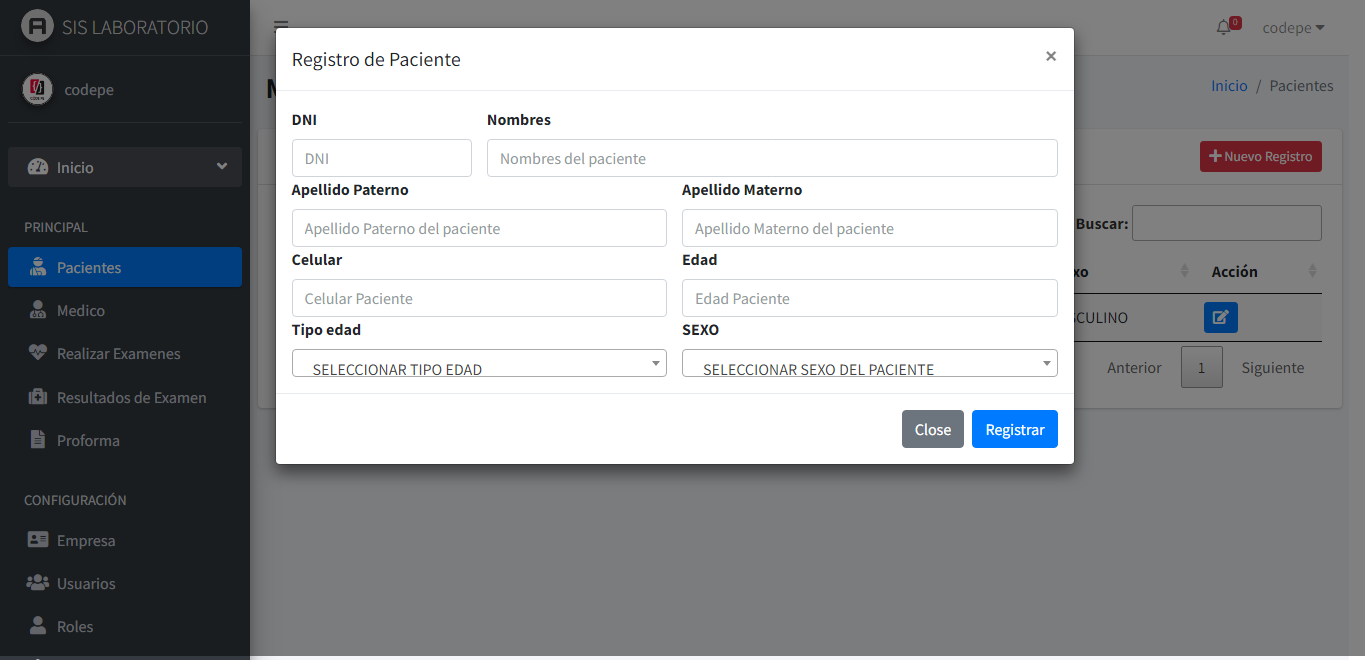Image resolution: width=1365 pixels, height=660 pixels.
Task: Click the Buscar search box
Action: tap(1227, 223)
